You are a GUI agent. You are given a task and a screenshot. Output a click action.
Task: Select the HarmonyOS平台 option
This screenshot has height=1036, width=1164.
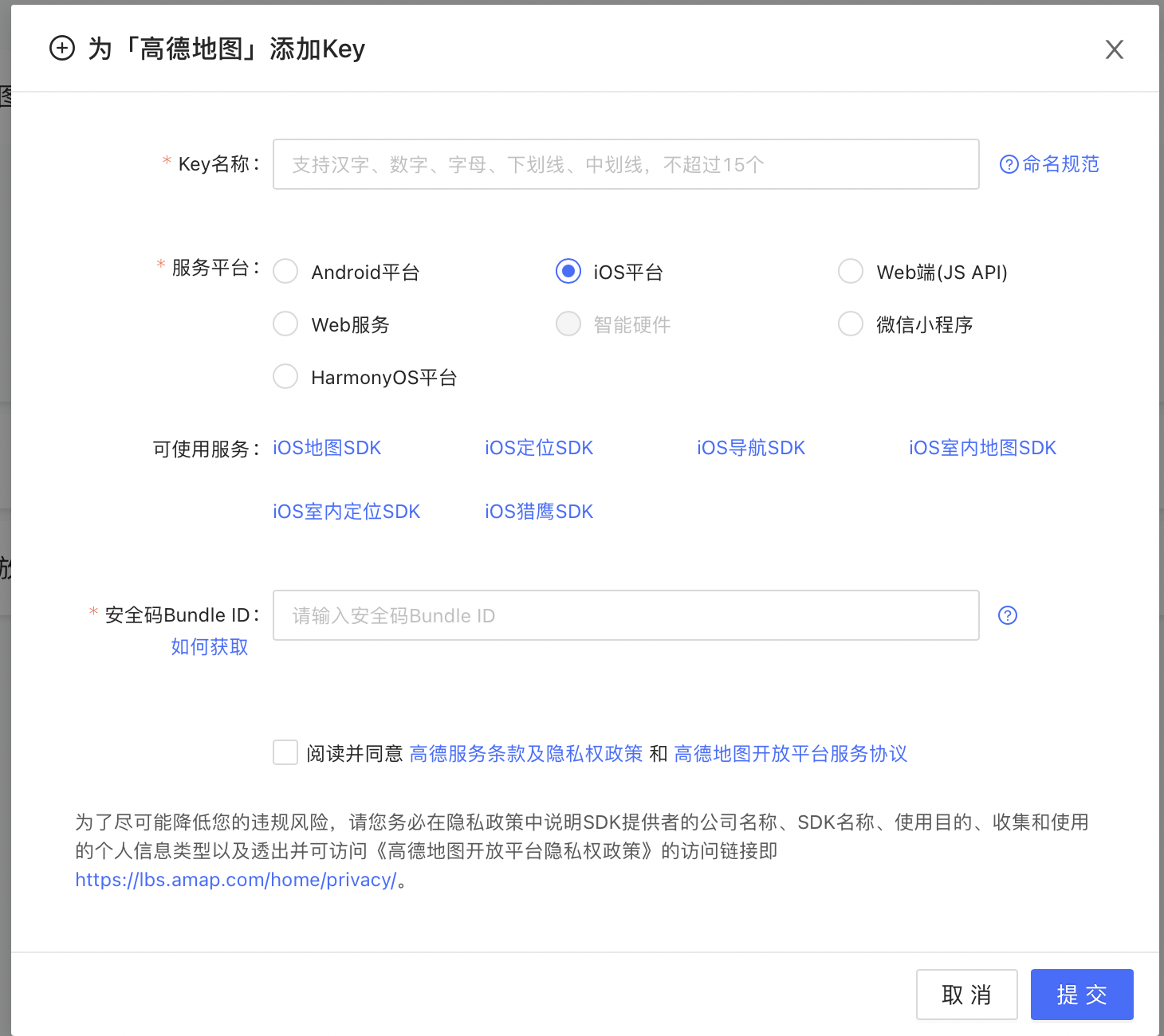tap(285, 376)
